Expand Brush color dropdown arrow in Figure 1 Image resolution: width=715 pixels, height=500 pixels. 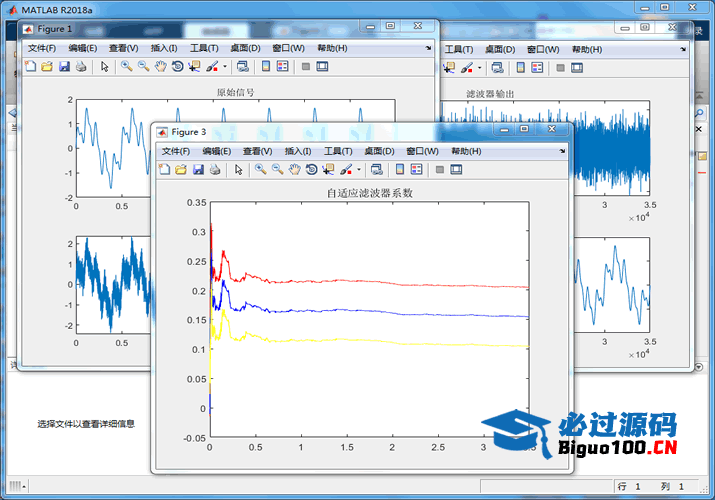coord(225,67)
